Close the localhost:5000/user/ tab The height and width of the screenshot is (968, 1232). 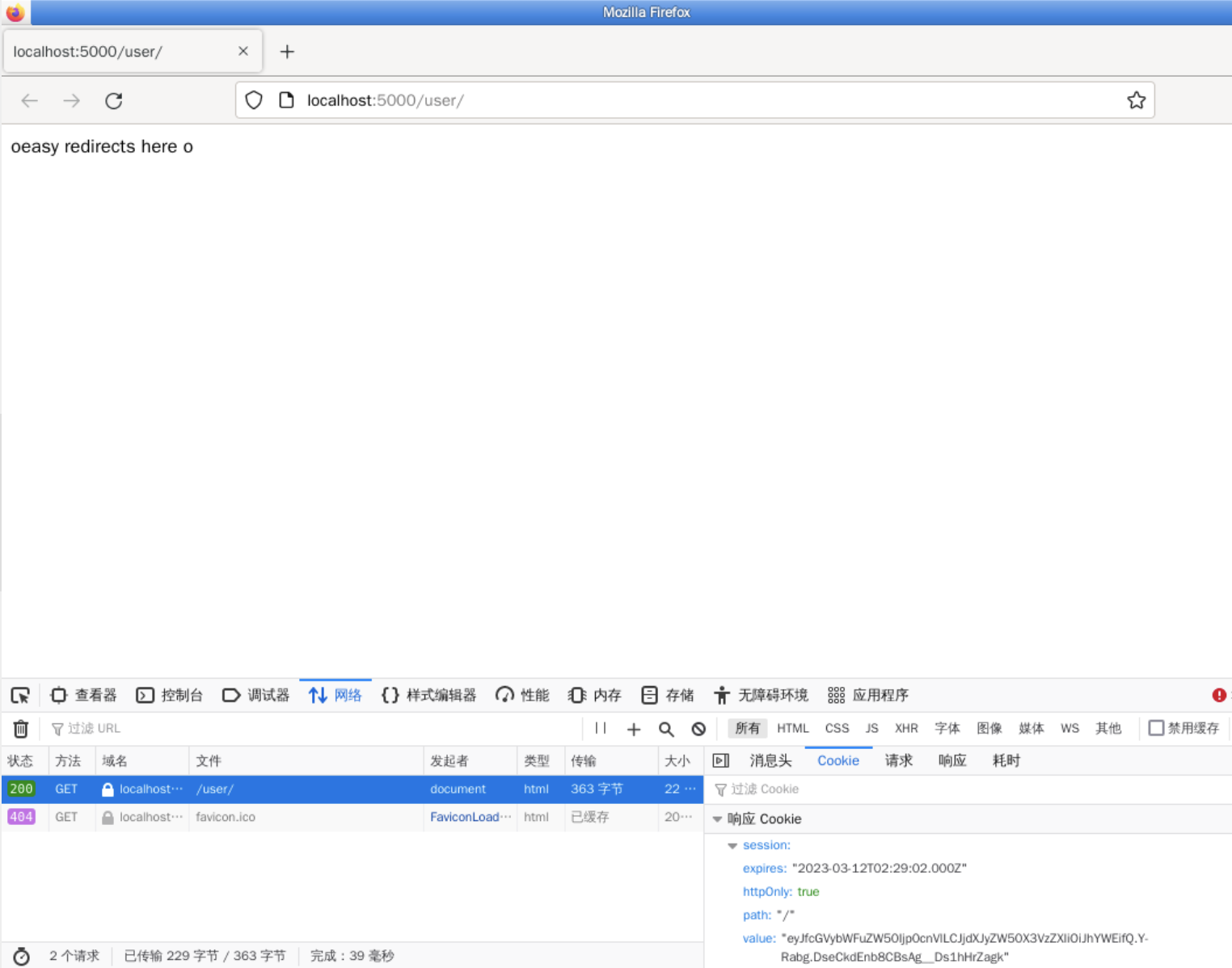(x=243, y=51)
